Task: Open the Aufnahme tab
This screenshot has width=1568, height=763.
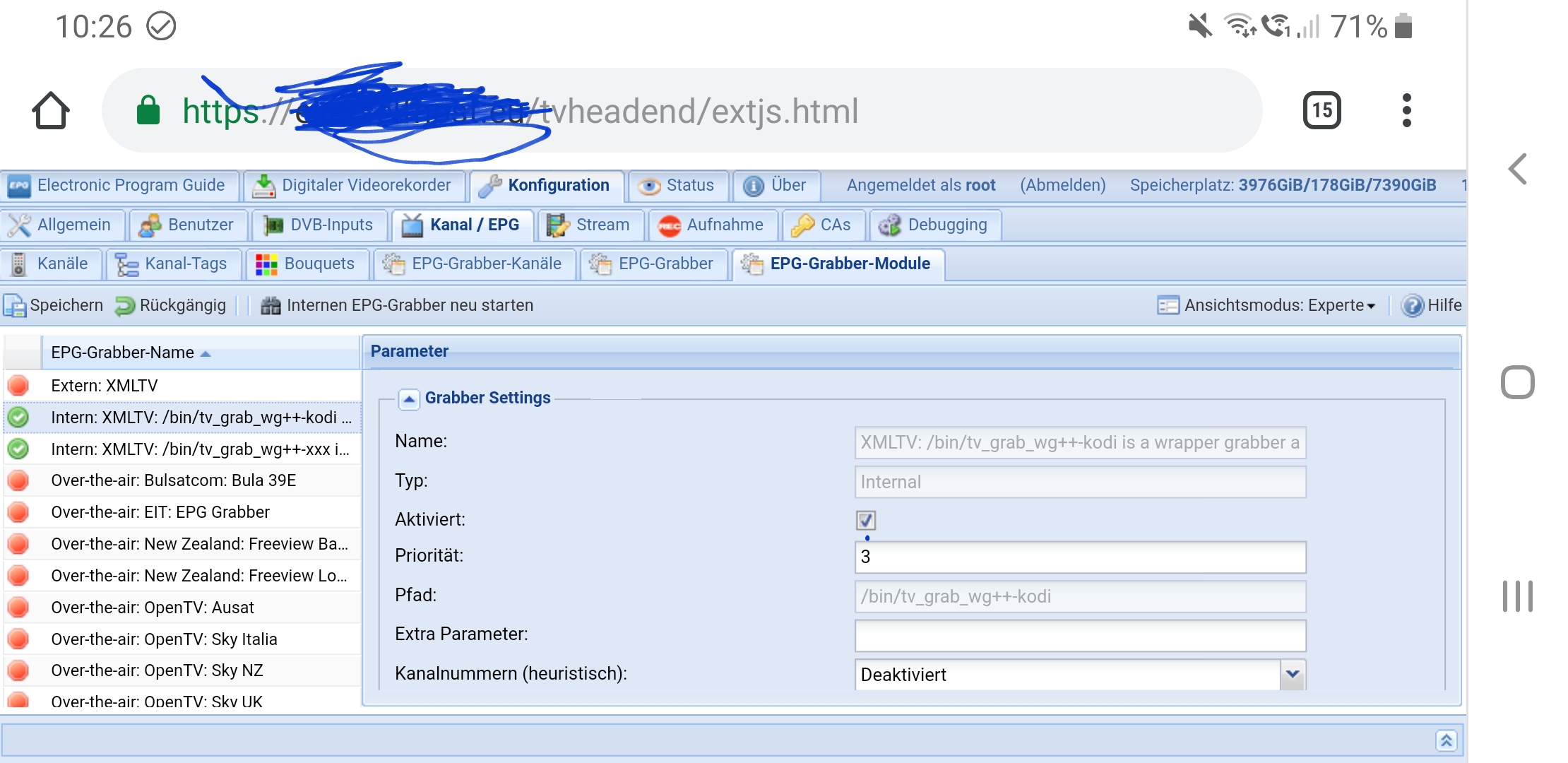Action: tap(712, 225)
